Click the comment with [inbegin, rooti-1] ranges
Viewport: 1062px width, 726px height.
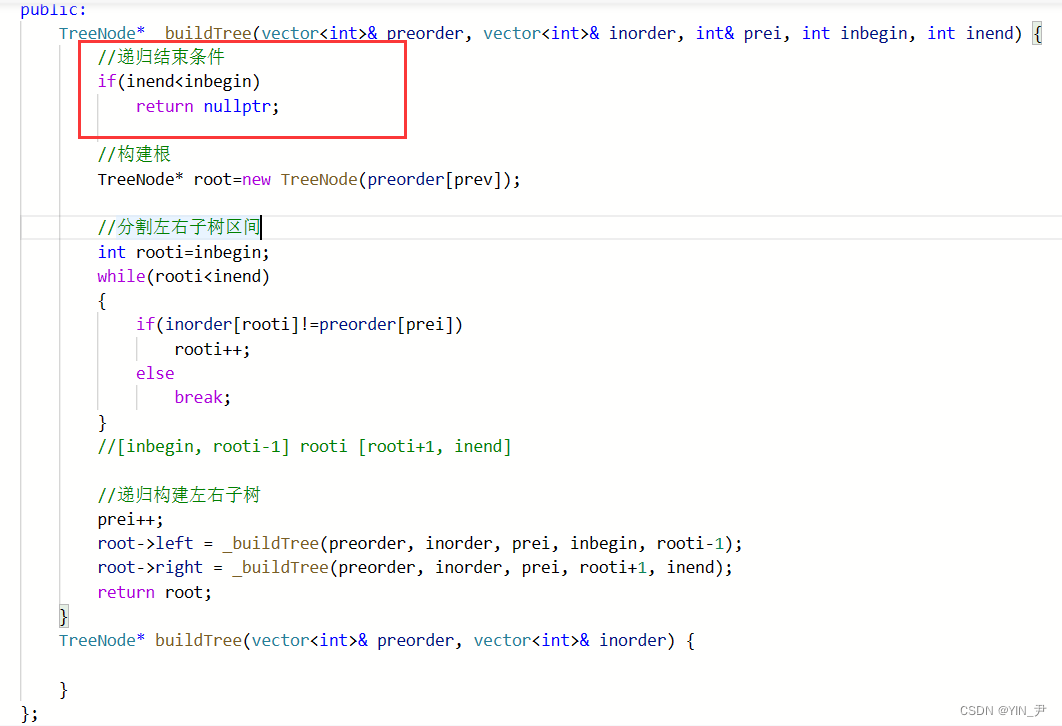pos(304,446)
